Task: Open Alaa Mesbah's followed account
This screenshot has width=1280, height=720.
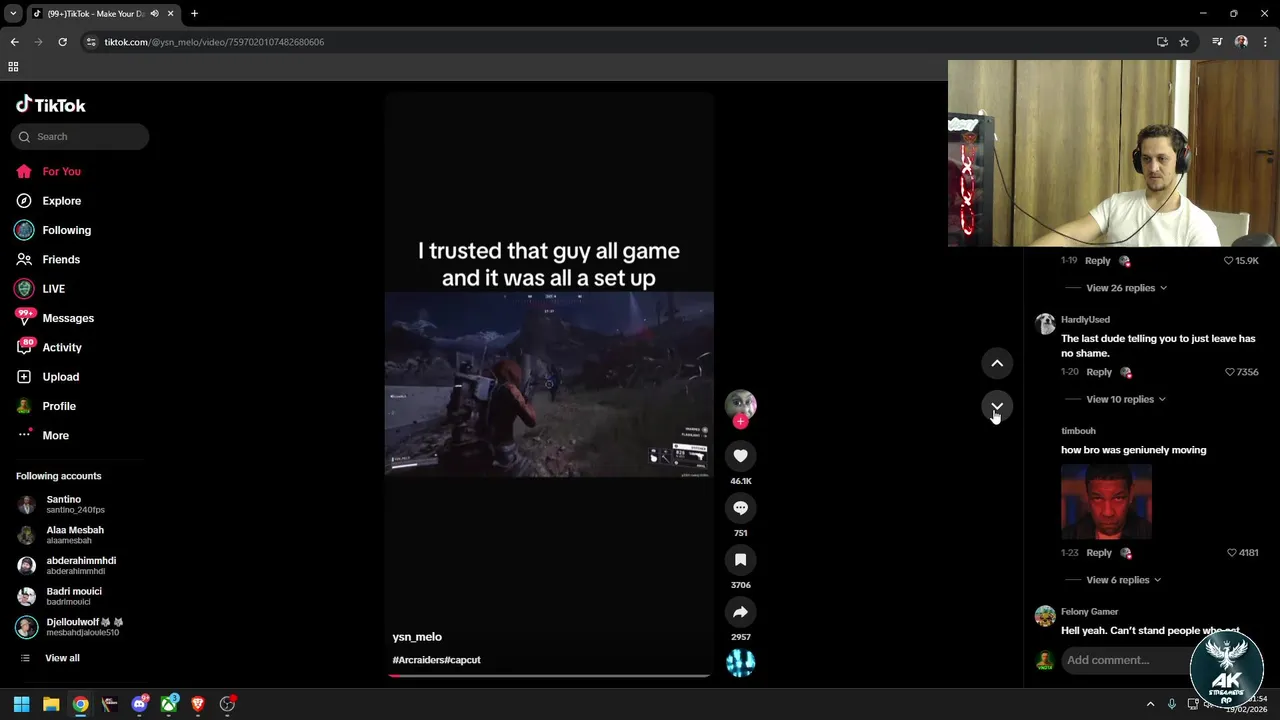Action: click(x=75, y=535)
